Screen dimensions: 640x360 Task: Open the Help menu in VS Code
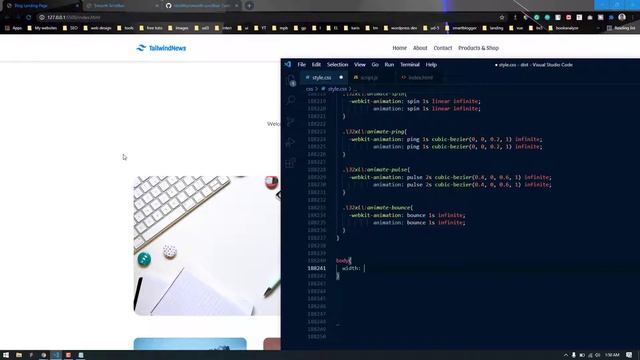click(431, 64)
